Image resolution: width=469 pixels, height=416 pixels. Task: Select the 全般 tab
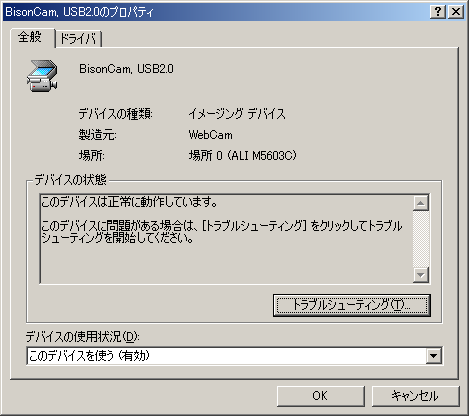coord(32,37)
